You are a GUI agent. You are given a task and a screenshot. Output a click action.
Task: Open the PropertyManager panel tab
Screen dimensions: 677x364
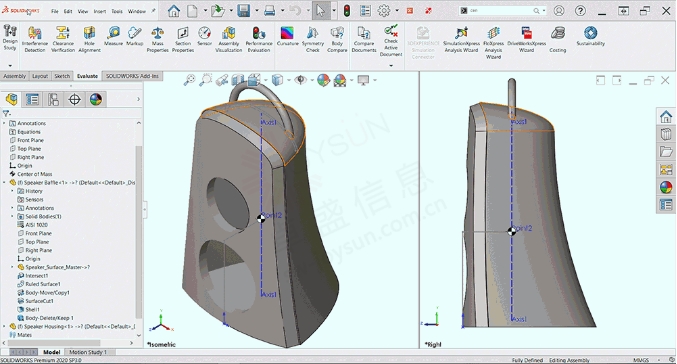click(x=32, y=99)
